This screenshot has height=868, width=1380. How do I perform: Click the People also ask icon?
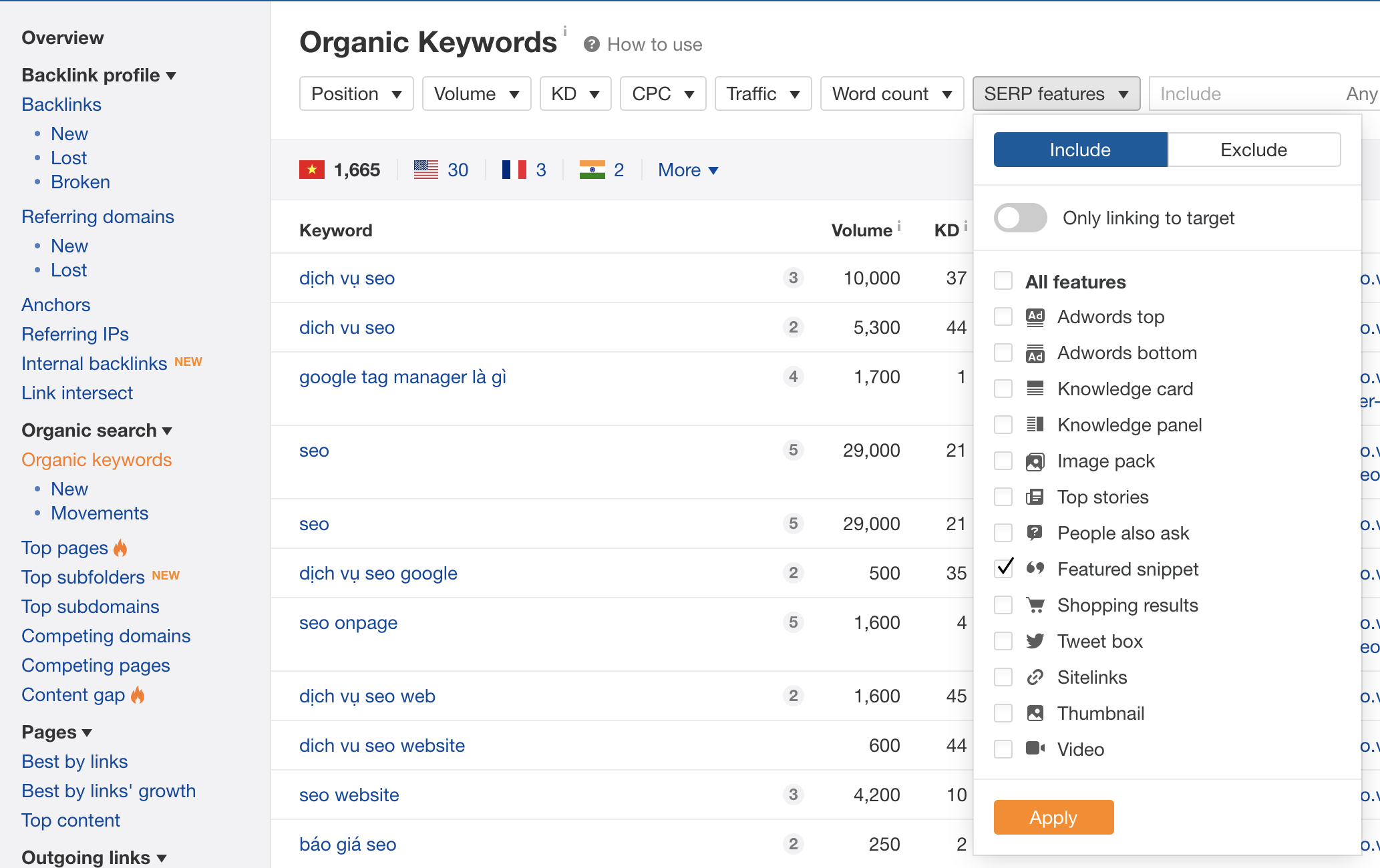(x=1037, y=533)
